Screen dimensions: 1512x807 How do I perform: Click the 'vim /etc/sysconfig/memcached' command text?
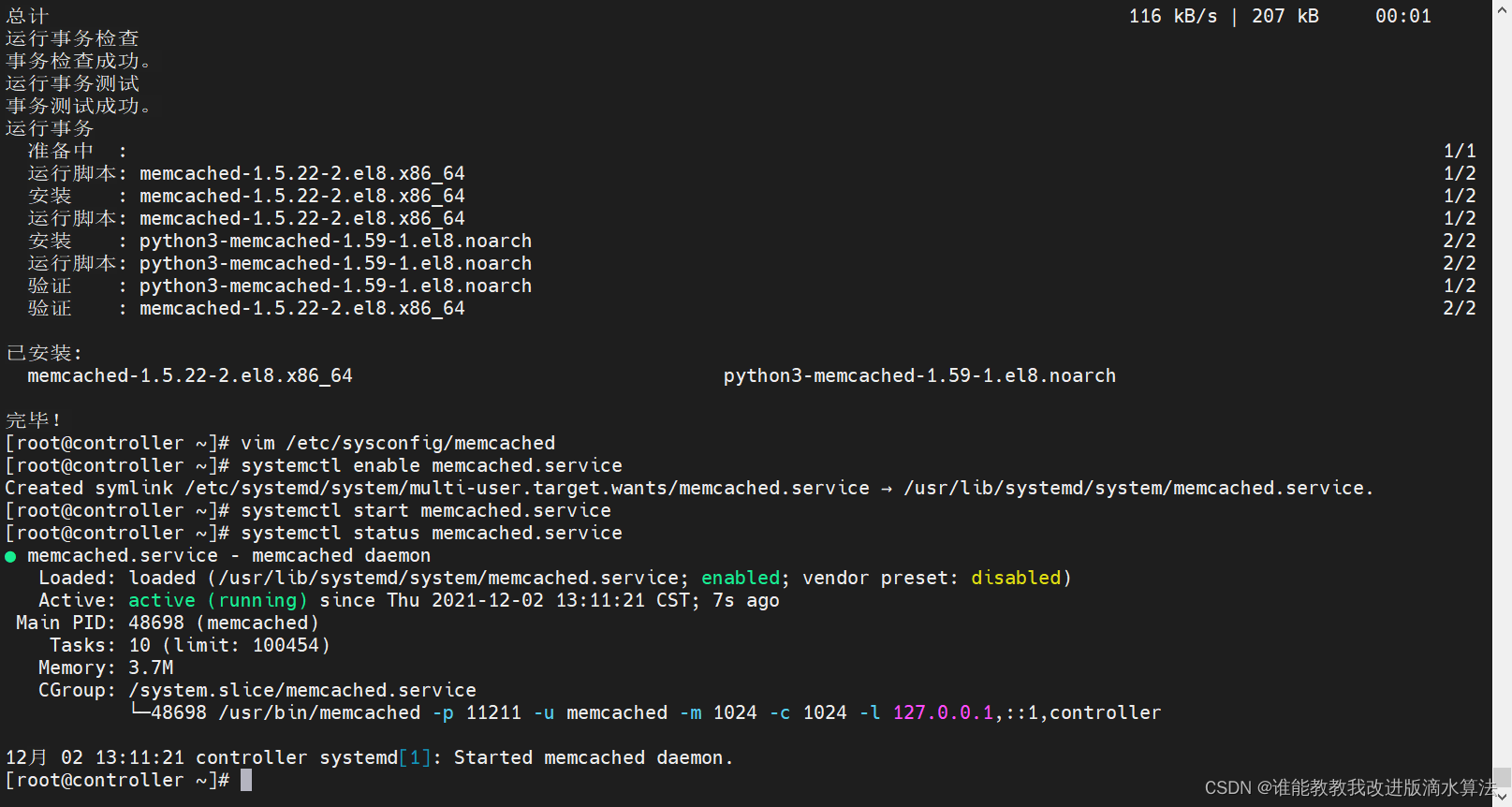(x=398, y=443)
